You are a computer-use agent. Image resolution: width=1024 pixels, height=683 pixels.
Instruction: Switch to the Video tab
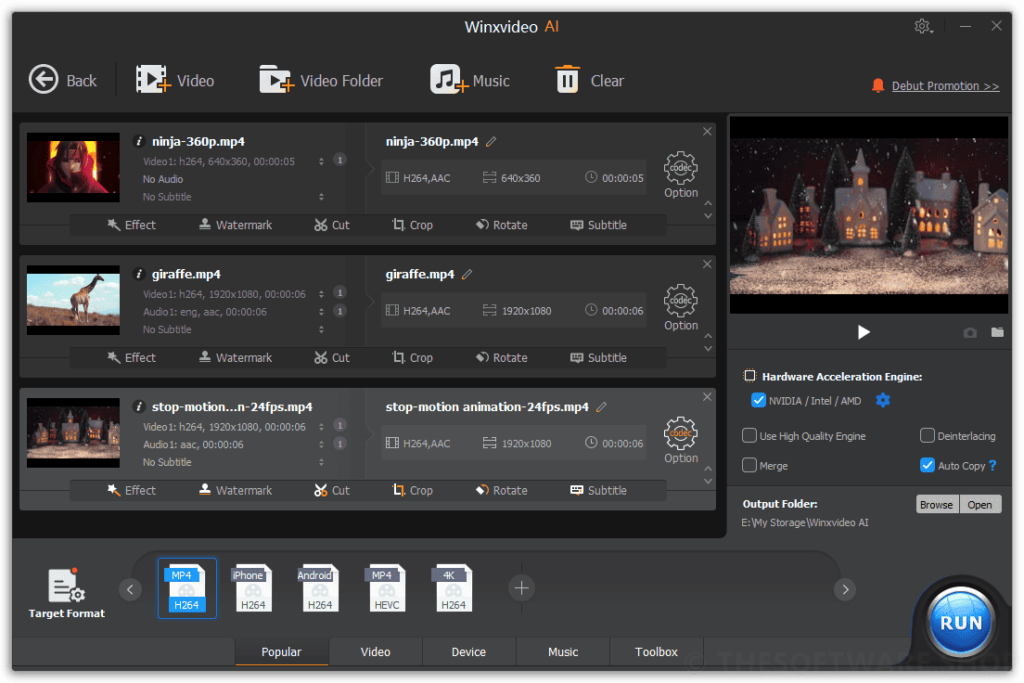376,651
